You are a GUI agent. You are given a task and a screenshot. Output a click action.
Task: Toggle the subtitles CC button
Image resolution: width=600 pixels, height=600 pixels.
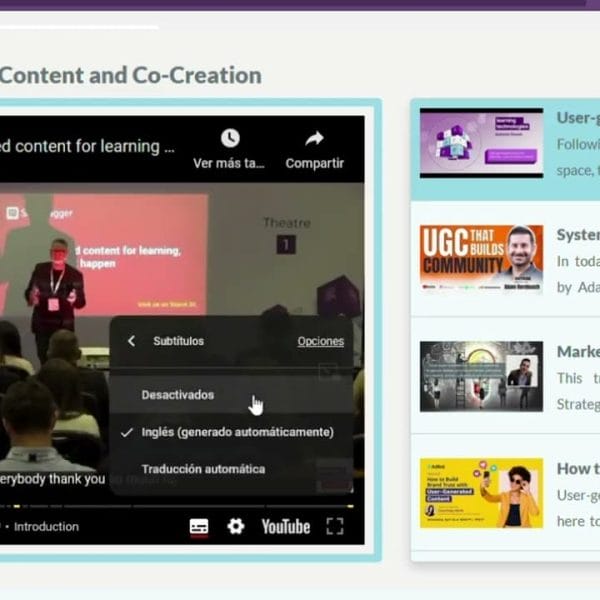click(x=199, y=527)
